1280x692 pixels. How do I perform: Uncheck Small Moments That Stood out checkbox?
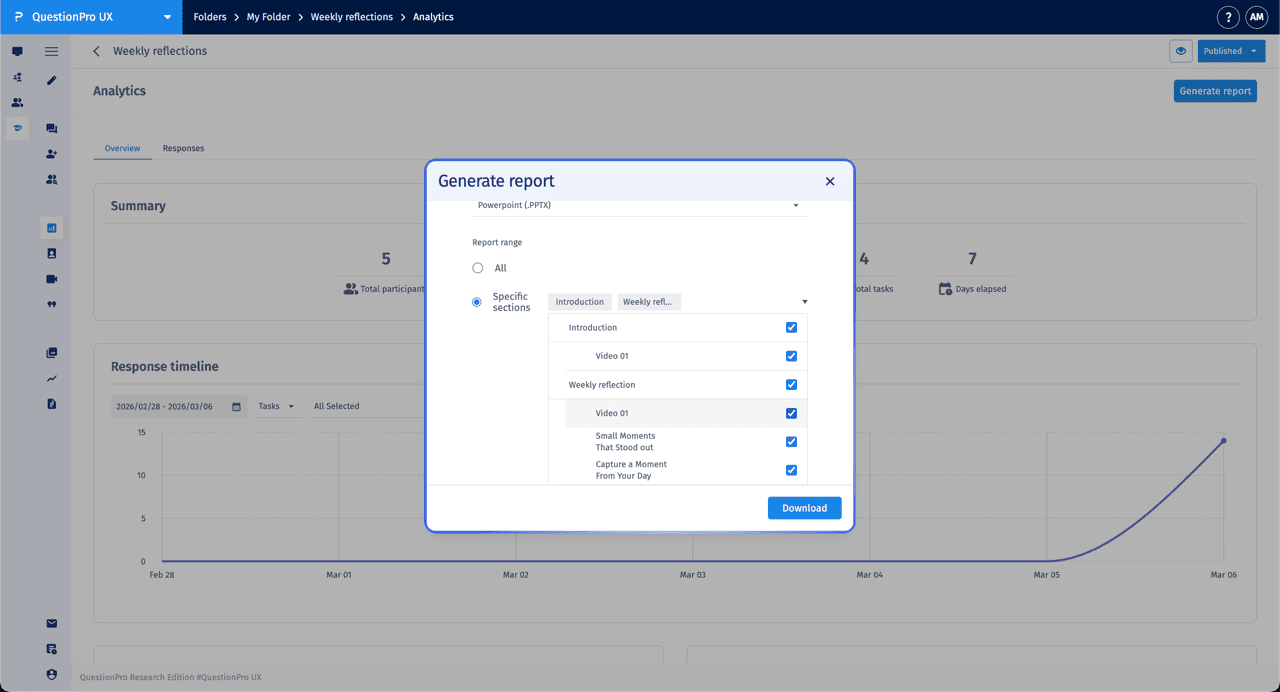791,441
